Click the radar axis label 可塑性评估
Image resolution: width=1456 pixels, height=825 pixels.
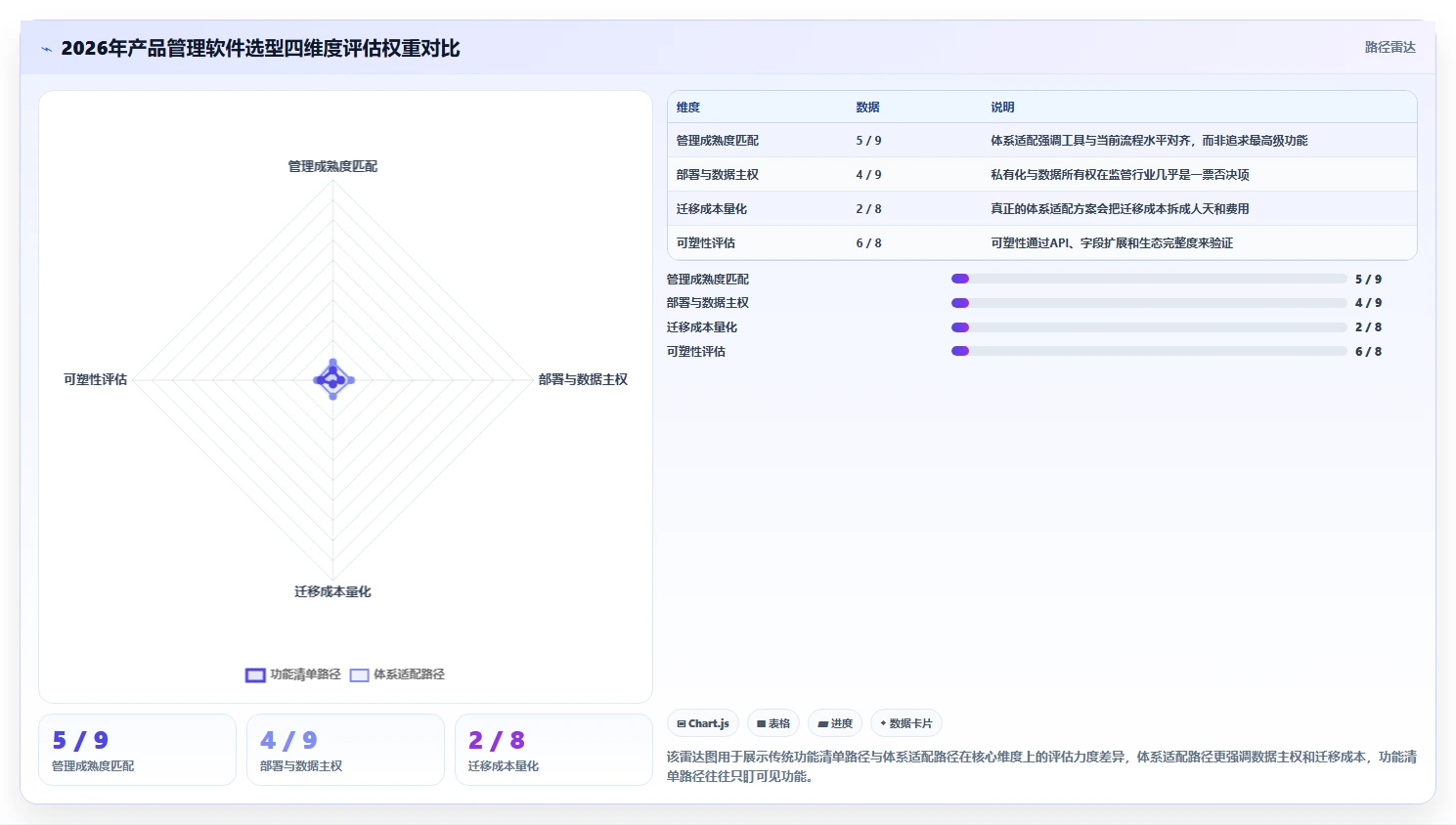(x=95, y=379)
